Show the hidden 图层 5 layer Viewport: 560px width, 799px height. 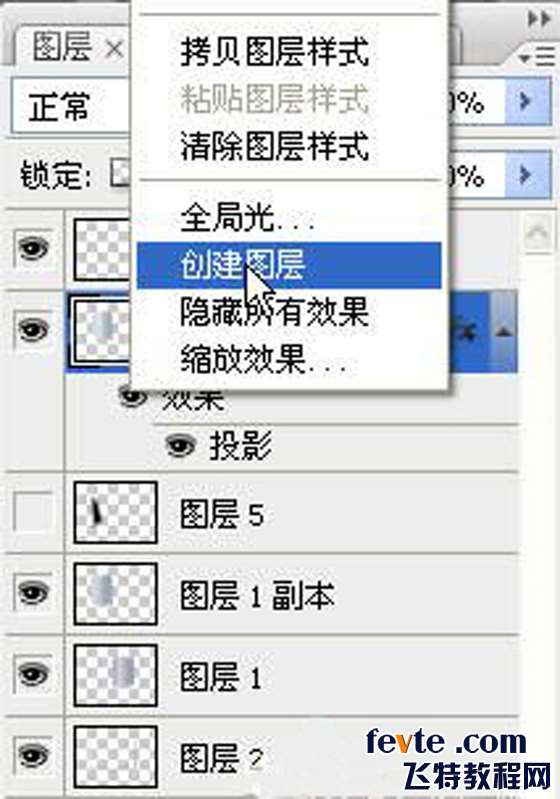[x=33, y=512]
